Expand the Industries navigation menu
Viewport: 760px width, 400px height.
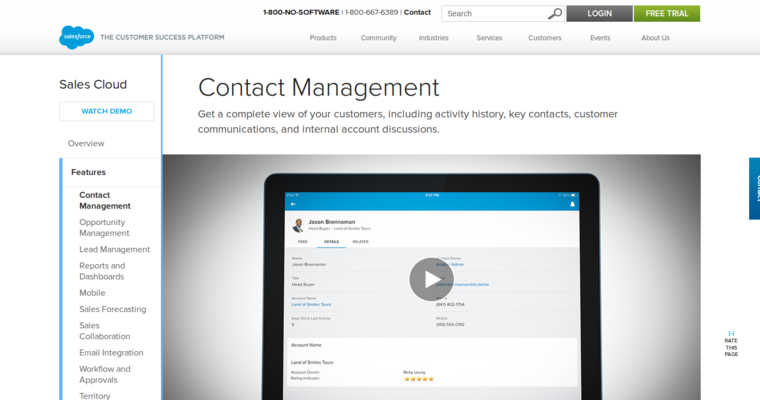tap(434, 38)
